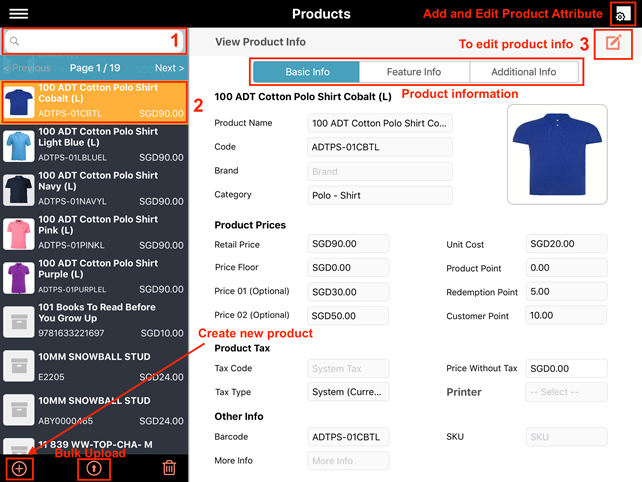The image size is (642, 482).
Task: Select 100 ADT Cotton Polo Shirt Purple (L)
Action: coord(94,277)
